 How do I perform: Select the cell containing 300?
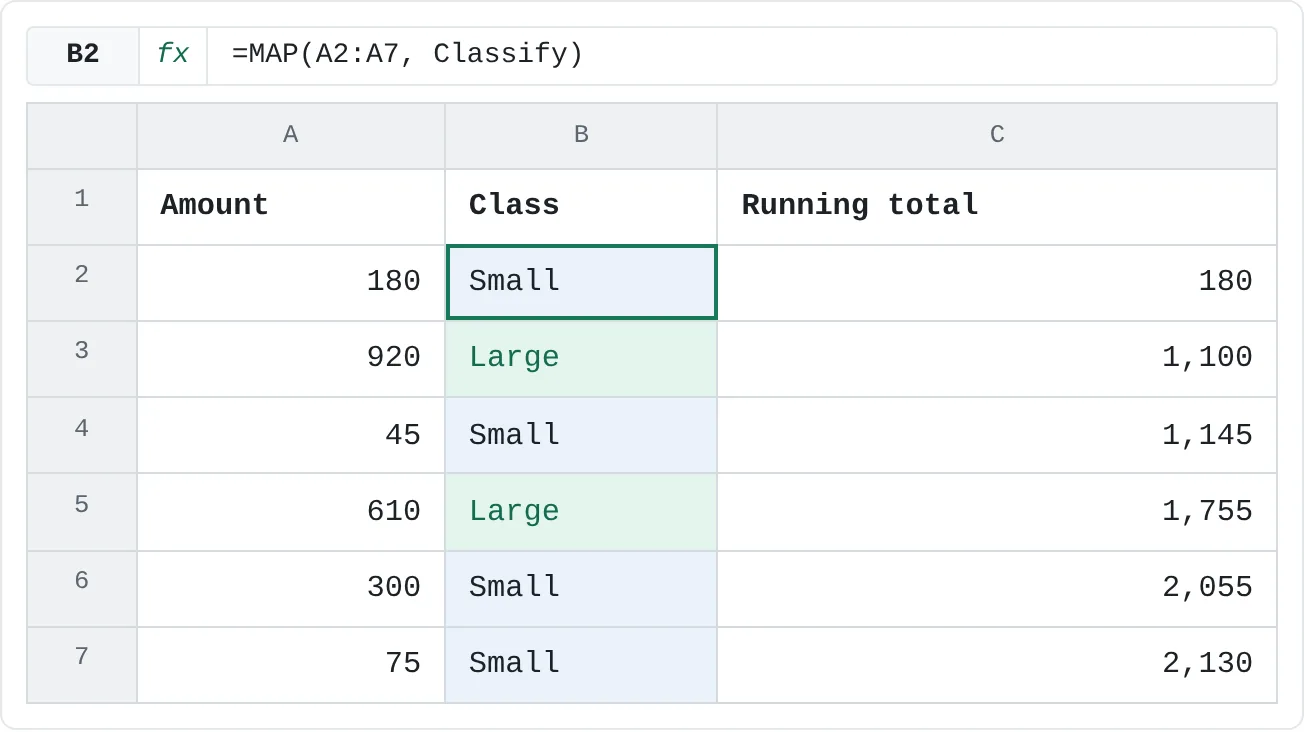[291, 588]
